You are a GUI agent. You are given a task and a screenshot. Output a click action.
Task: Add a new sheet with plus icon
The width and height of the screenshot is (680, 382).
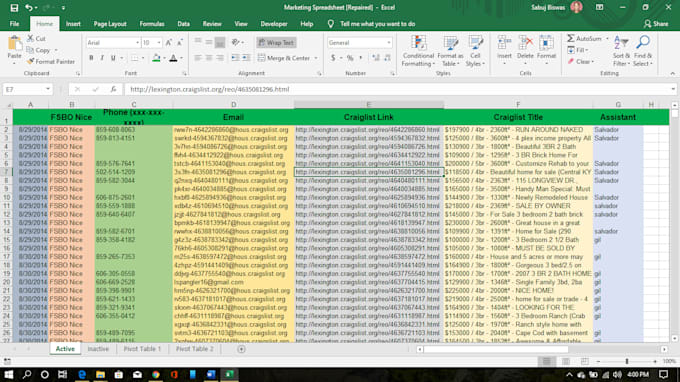pos(241,349)
